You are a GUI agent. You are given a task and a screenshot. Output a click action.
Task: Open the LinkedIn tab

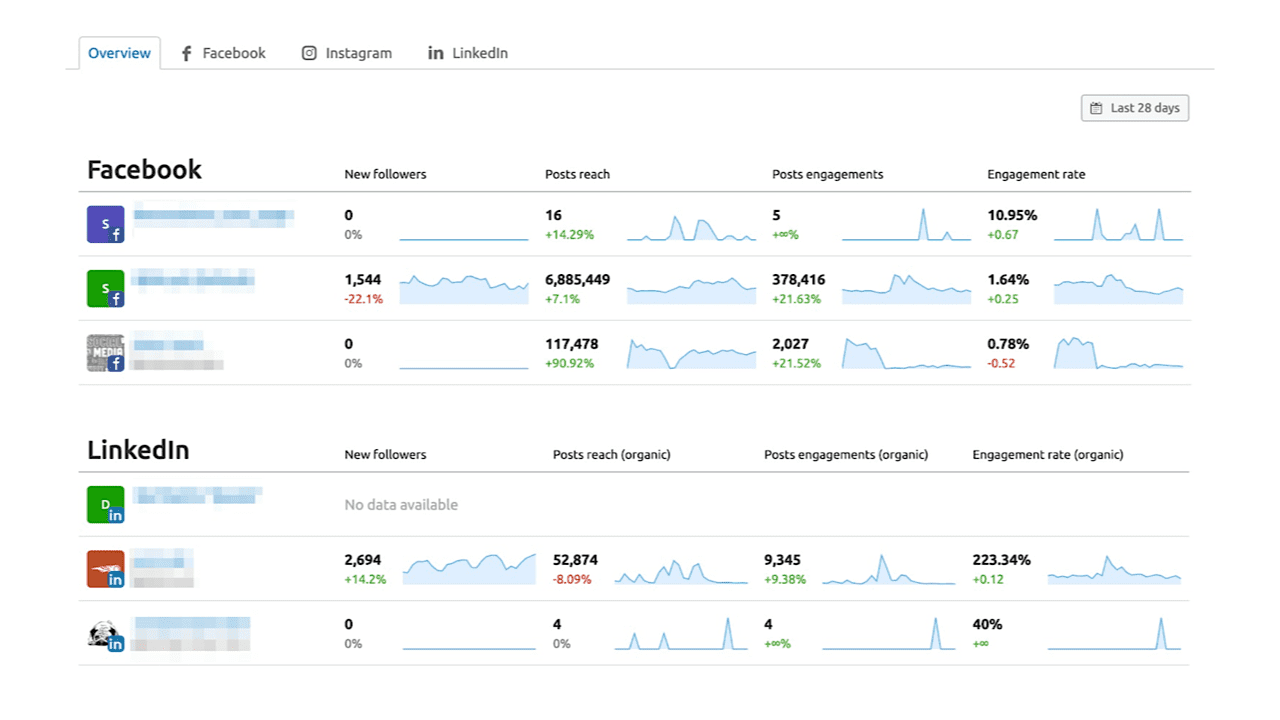pyautogui.click(x=478, y=53)
